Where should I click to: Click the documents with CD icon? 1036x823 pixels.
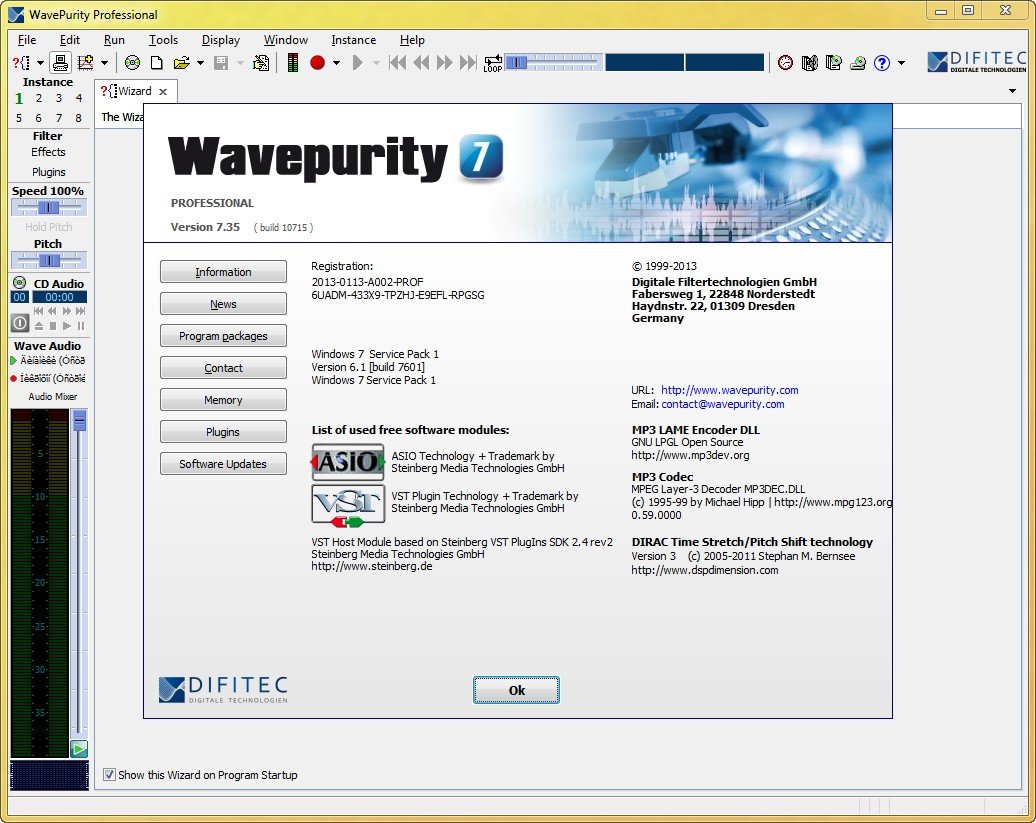pos(834,63)
